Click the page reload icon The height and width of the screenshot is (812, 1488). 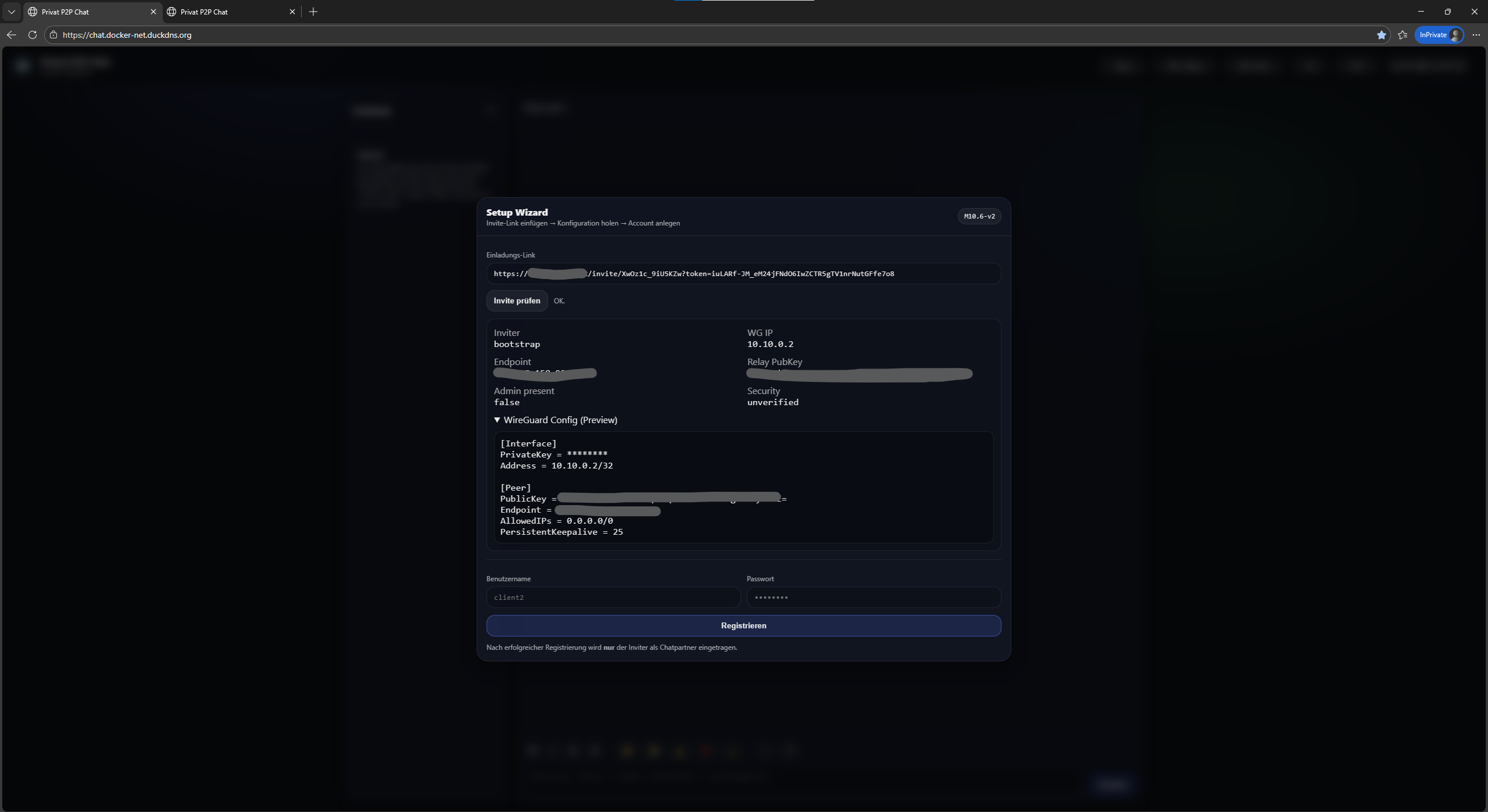[33, 35]
